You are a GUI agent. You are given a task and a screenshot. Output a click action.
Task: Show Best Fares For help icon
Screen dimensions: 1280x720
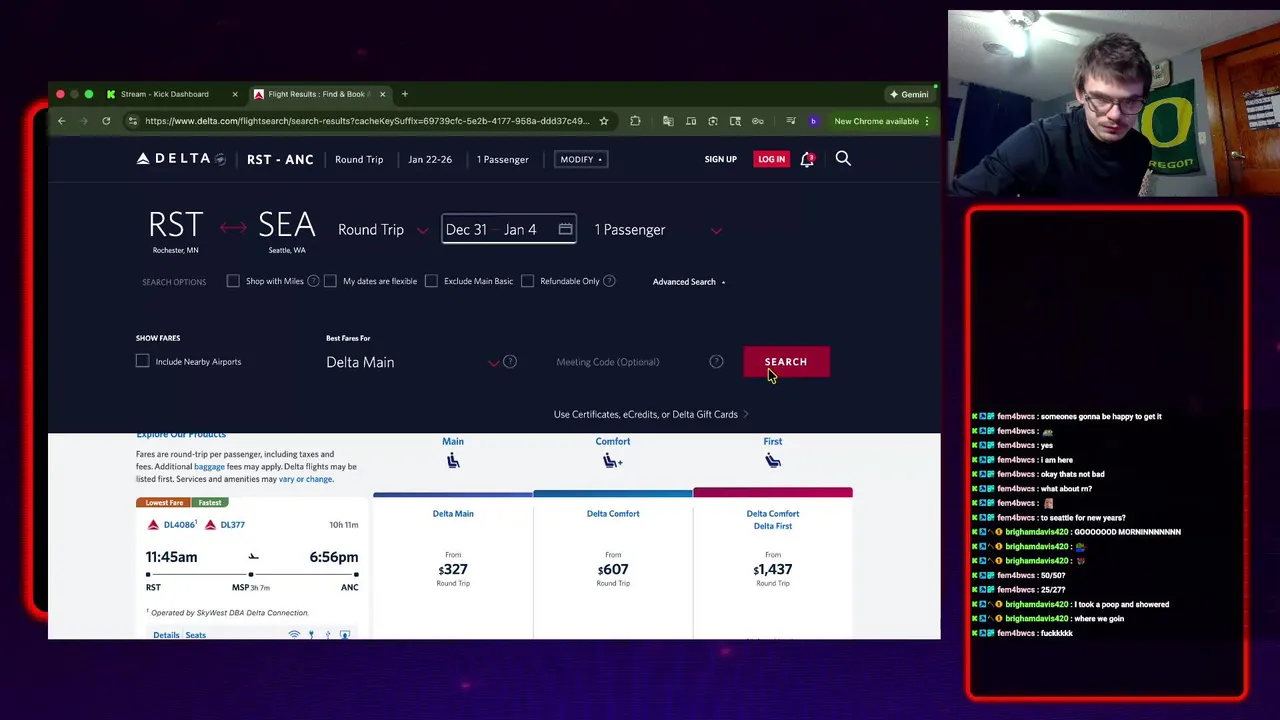[x=510, y=361]
